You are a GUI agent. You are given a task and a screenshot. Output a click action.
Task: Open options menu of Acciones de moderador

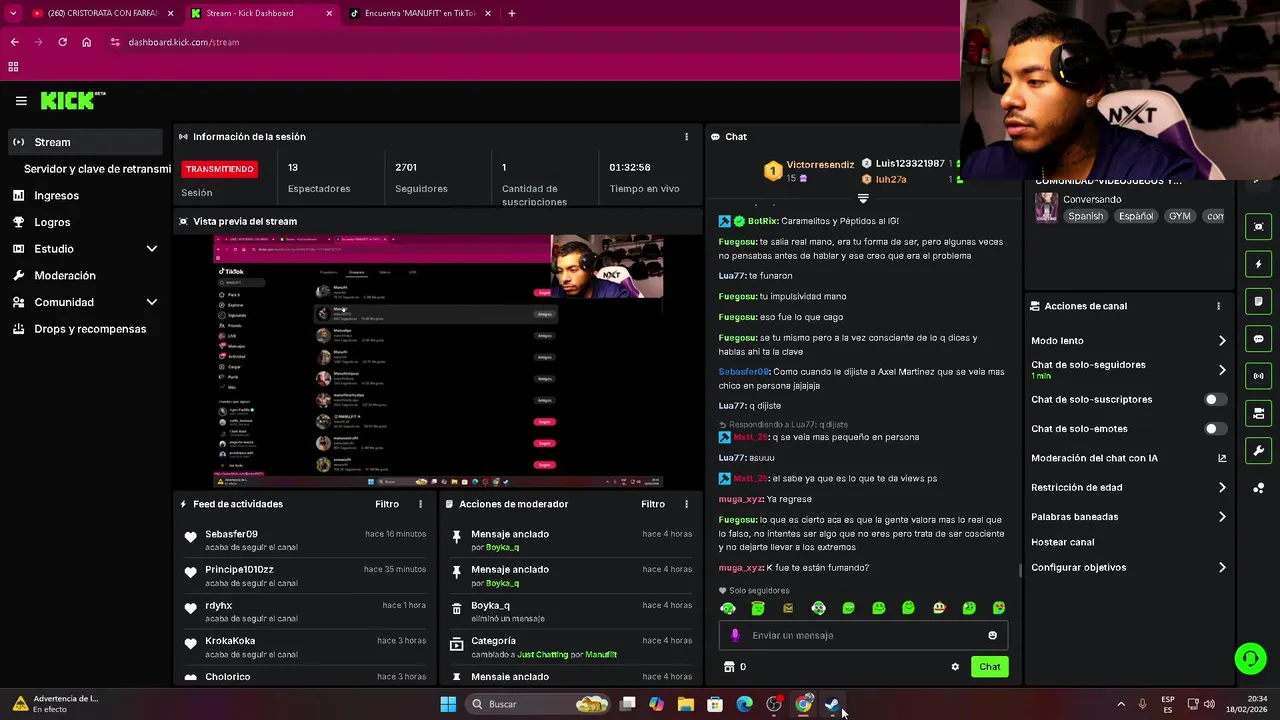686,504
